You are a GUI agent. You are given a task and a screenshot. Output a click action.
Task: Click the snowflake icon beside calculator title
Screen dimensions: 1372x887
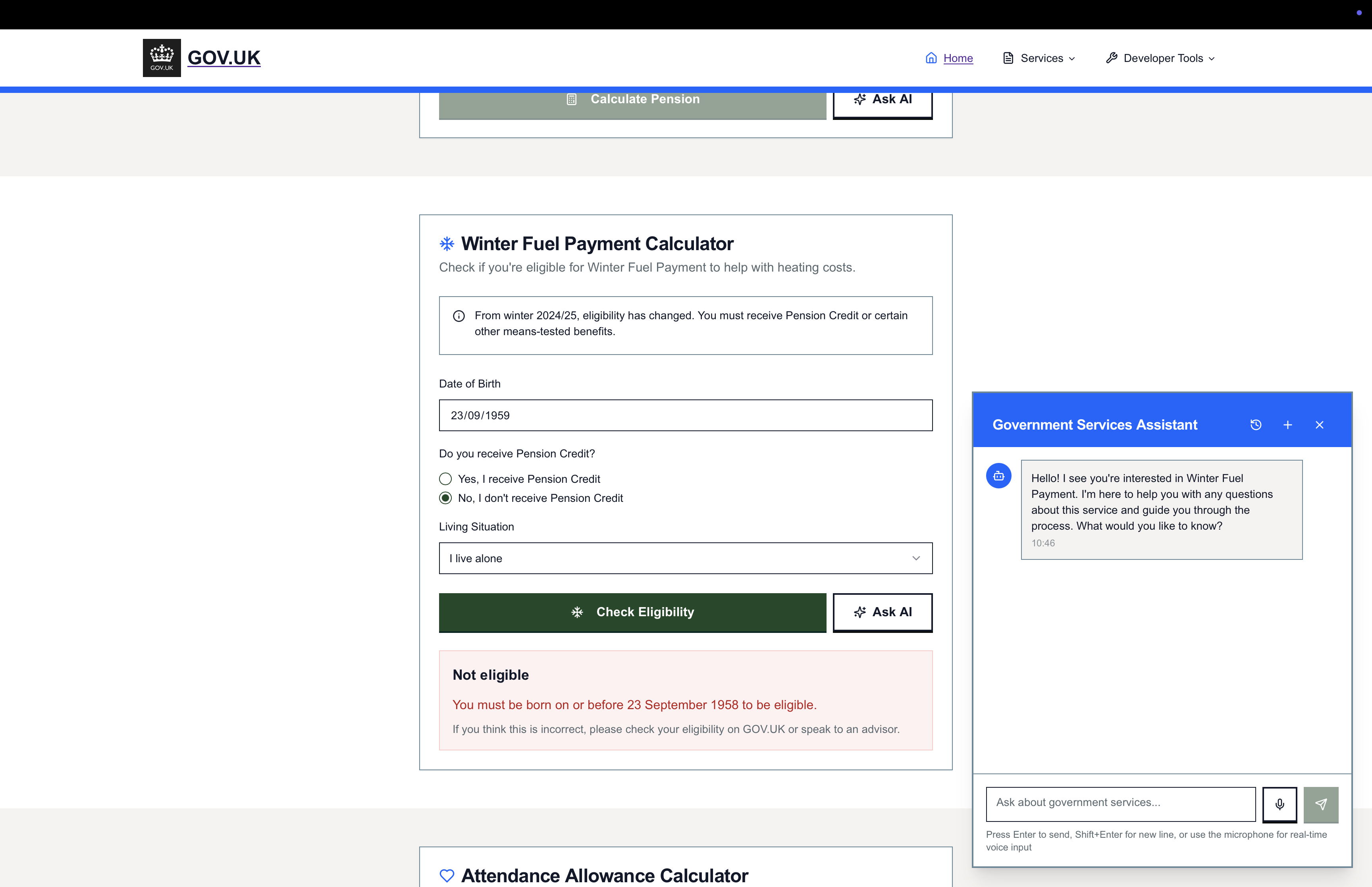[x=447, y=244]
